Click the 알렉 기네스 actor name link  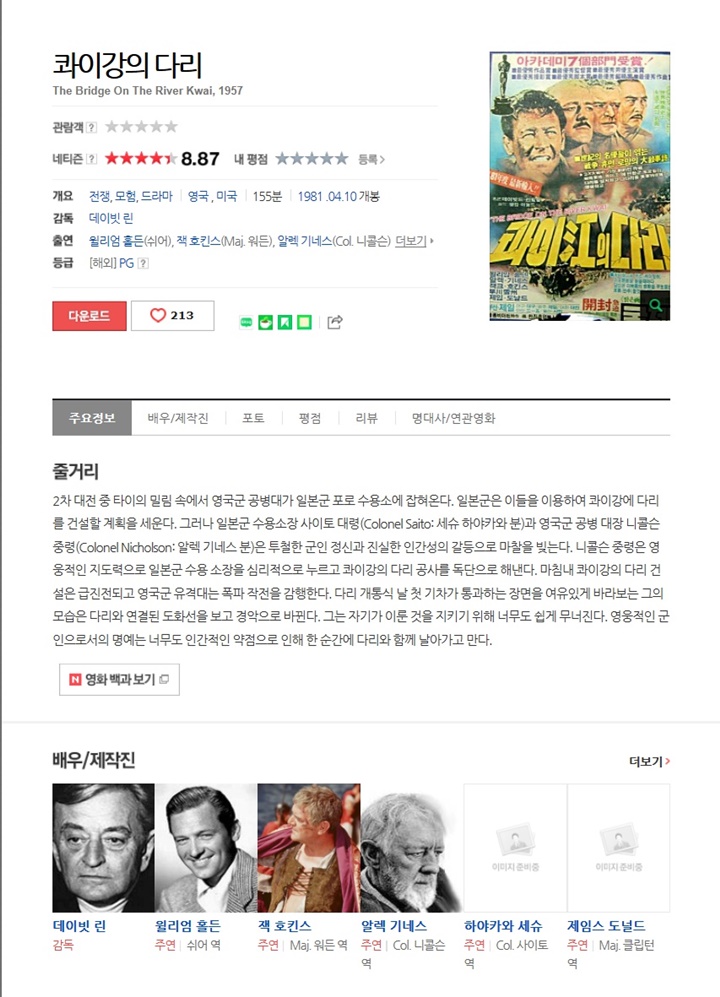click(x=394, y=926)
